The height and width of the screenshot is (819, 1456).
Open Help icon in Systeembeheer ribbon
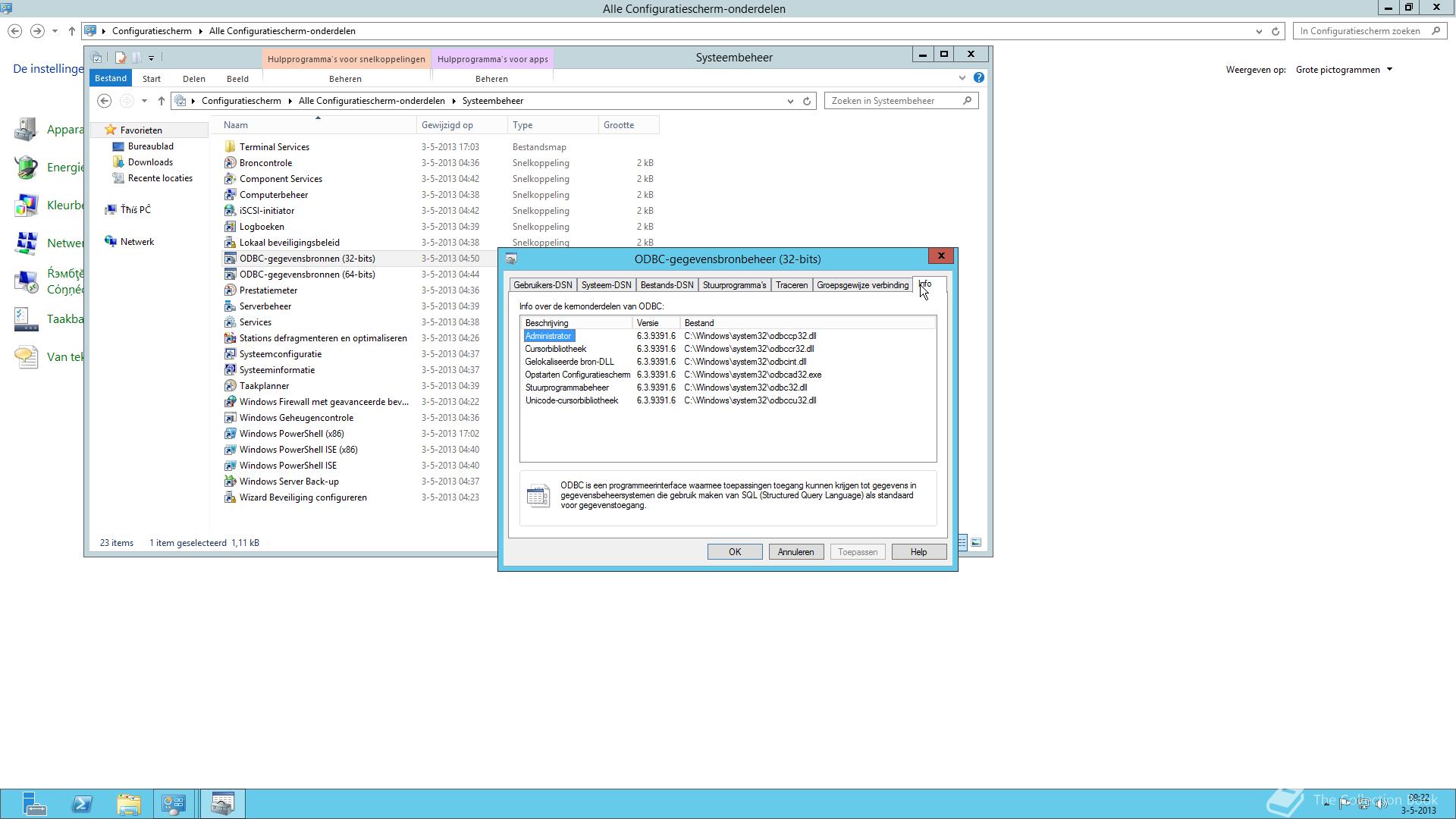coord(979,78)
